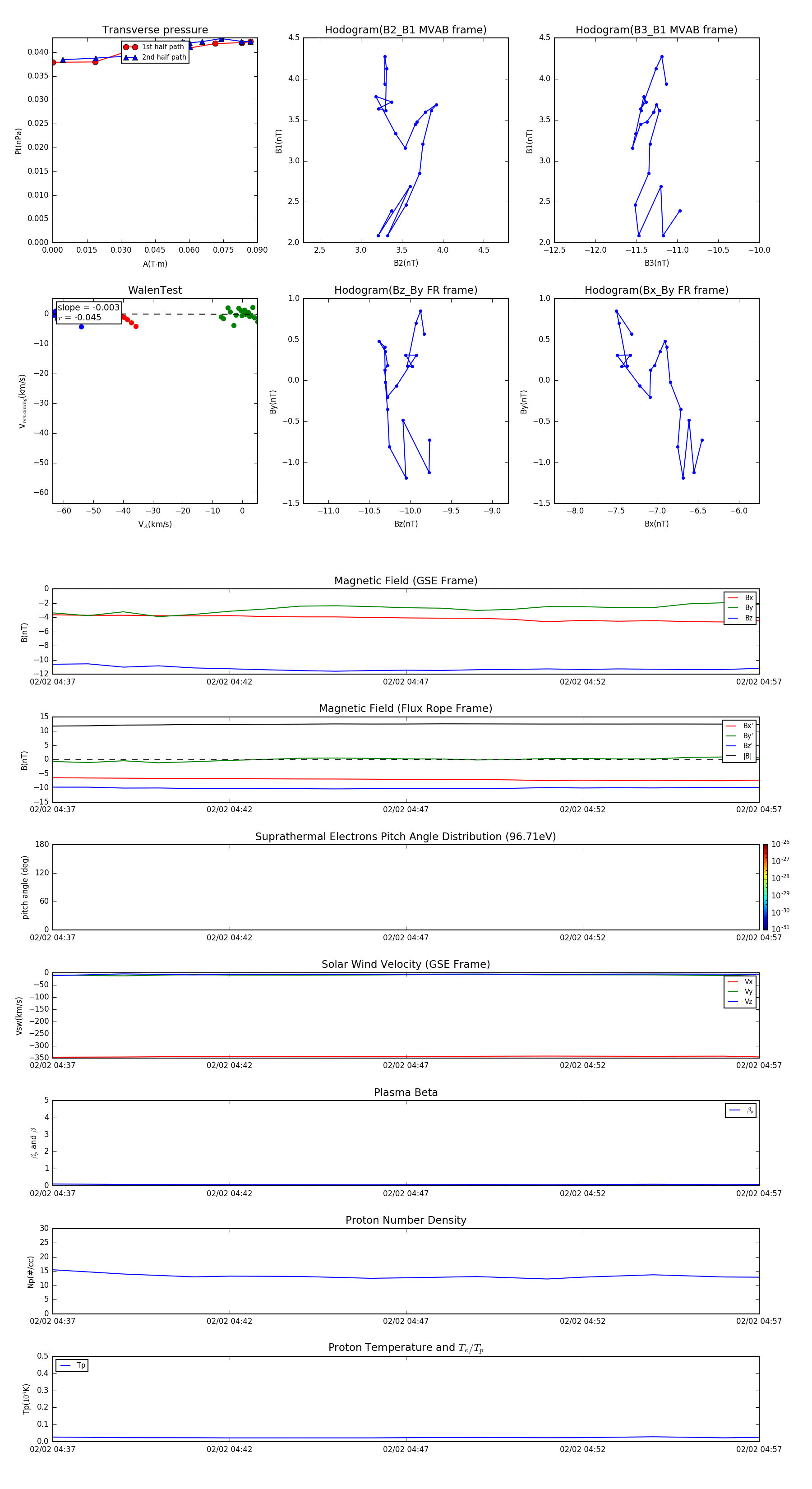Click '02/02 04:57' tick under proton temperature plot
Image resolution: width=812 pixels, height=1489 pixels.
click(759, 1449)
